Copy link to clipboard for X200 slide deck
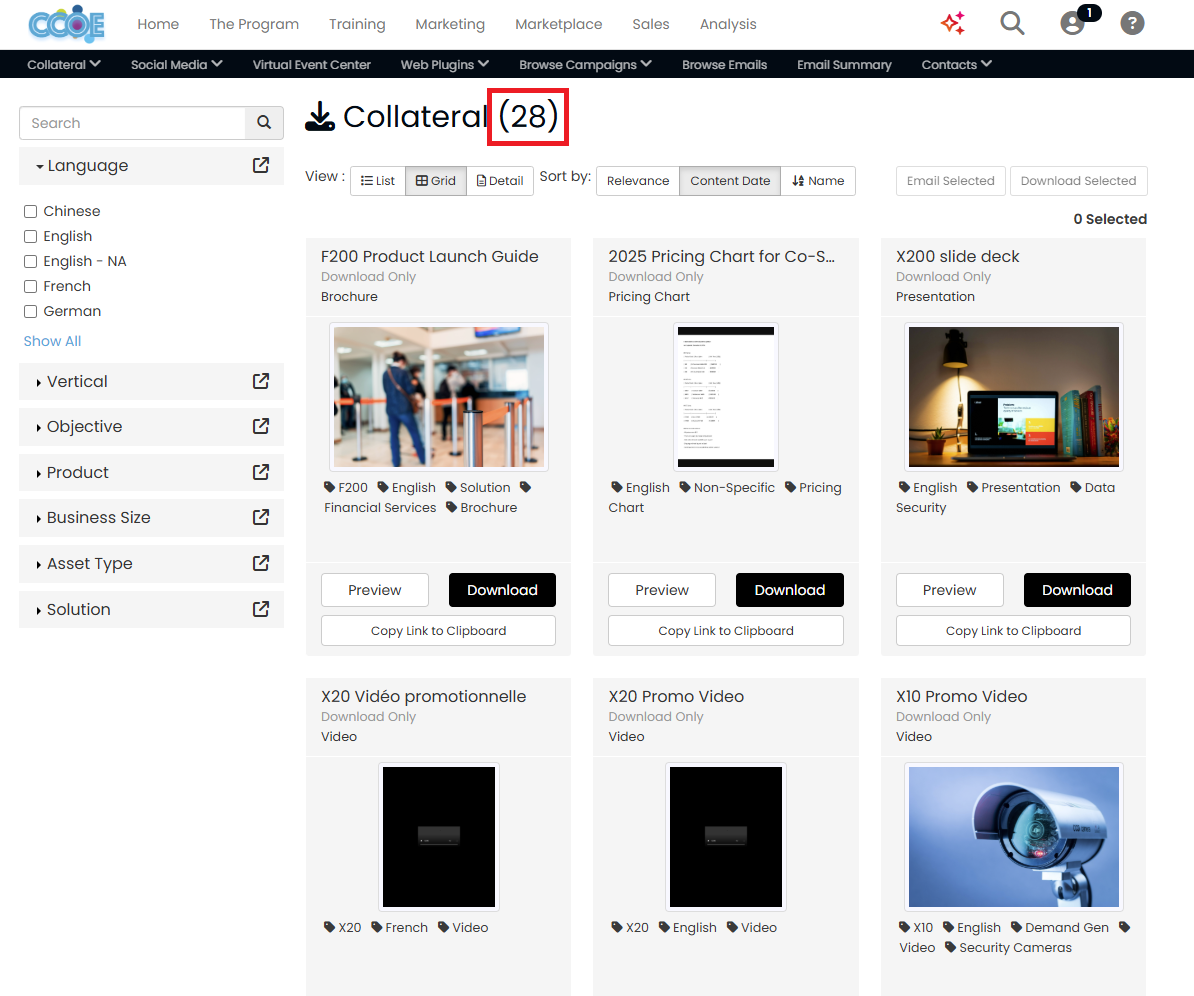The width and height of the screenshot is (1194, 996). (1014, 630)
